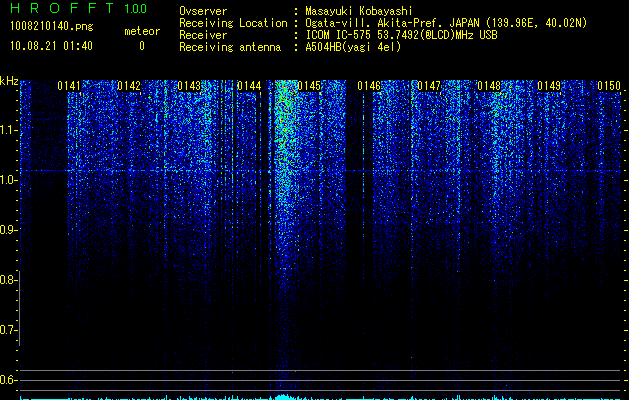This screenshot has height=400, width=629.
Task: Click the 0145 time marker
Action: (309, 86)
